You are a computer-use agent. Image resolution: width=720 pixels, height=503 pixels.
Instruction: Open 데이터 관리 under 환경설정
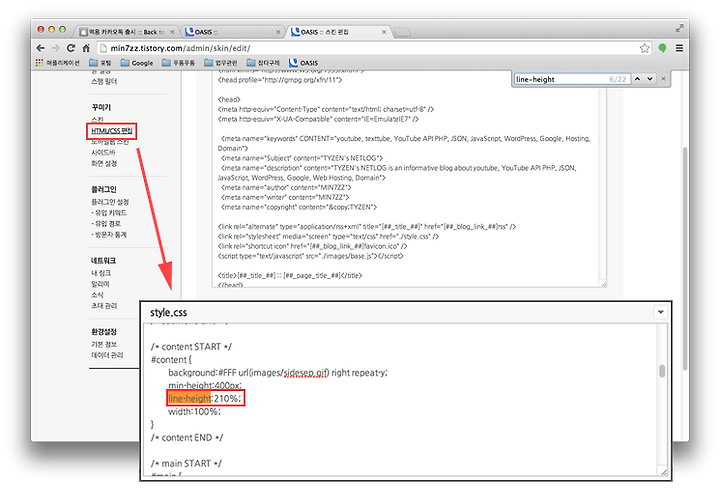coord(107,355)
